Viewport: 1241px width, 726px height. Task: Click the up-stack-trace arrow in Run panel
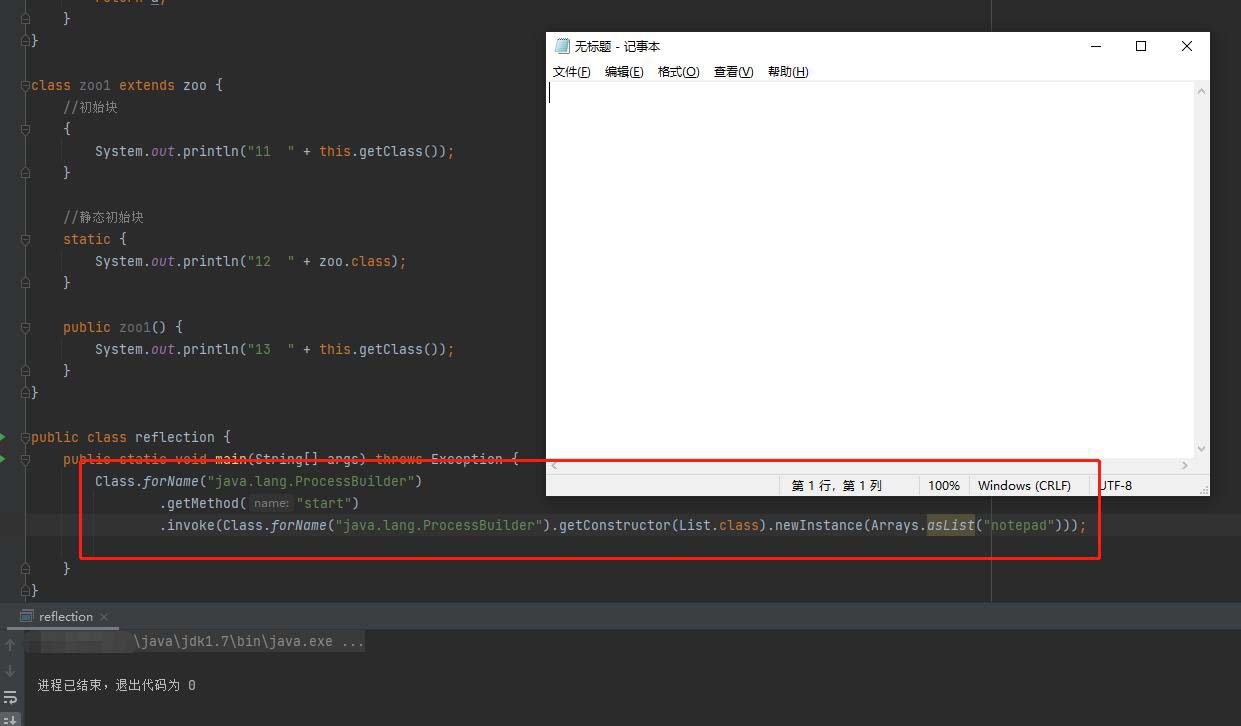click(x=10, y=645)
